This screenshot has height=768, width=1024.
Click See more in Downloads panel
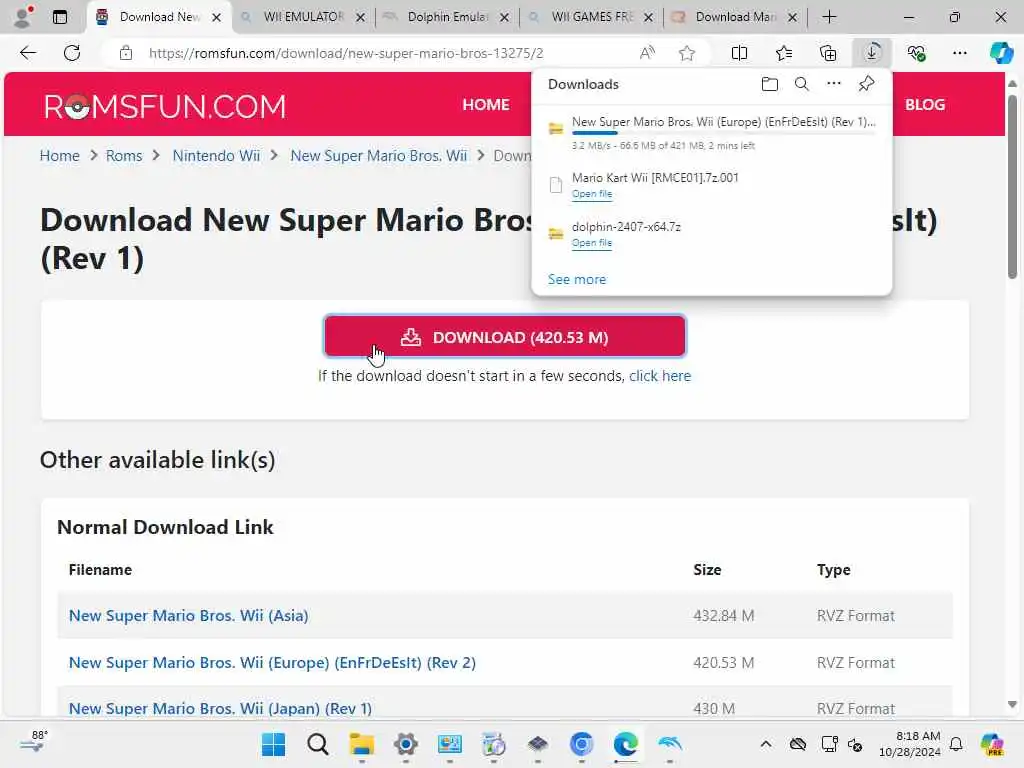[577, 280]
